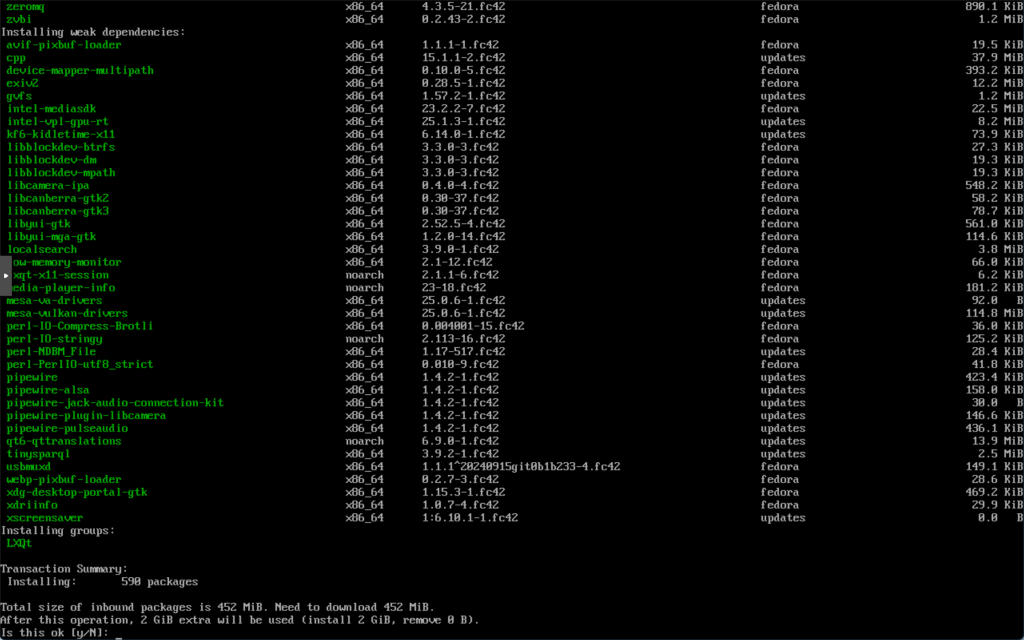Image resolution: width=1024 pixels, height=640 pixels.
Task: Select the version '4.3.5-21.fc42'
Action: click(x=463, y=7)
